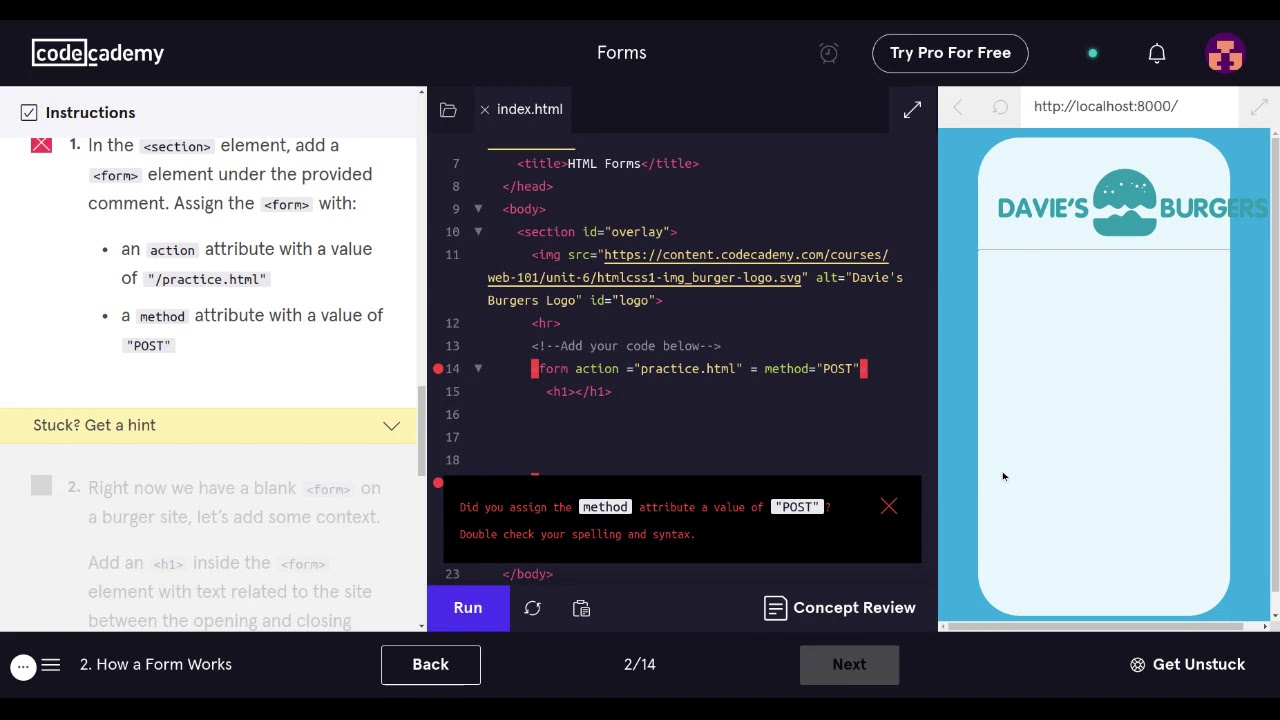This screenshot has width=1280, height=720.
Task: Click the HTML Forms title line
Action: point(608,163)
